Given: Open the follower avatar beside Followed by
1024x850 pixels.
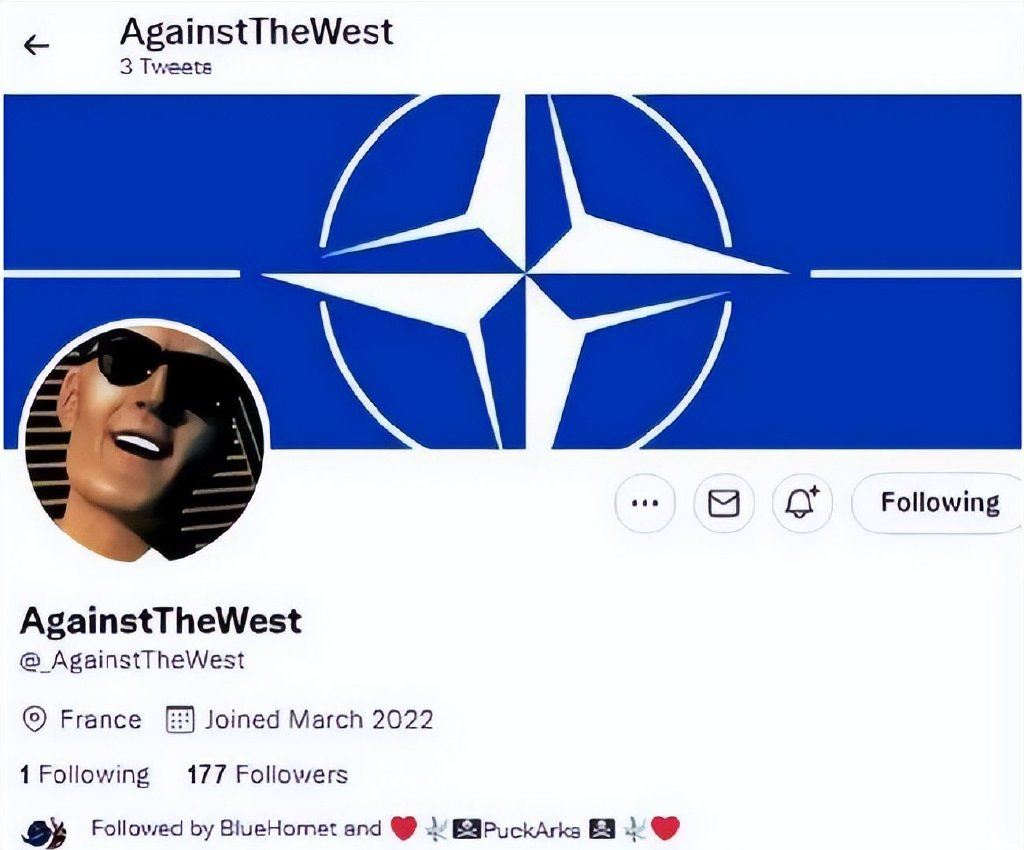Looking at the screenshot, I should tap(44, 830).
